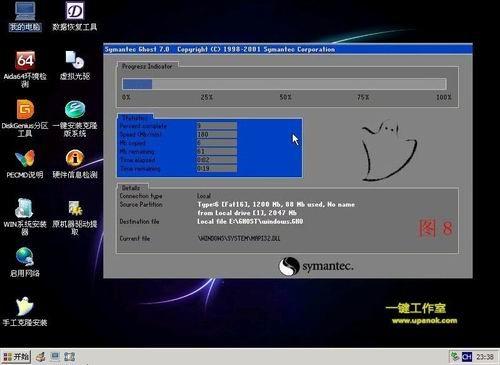The height and width of the screenshot is (365, 500).
Task: Launch DiskGenius分区工具
Action: (x=25, y=118)
